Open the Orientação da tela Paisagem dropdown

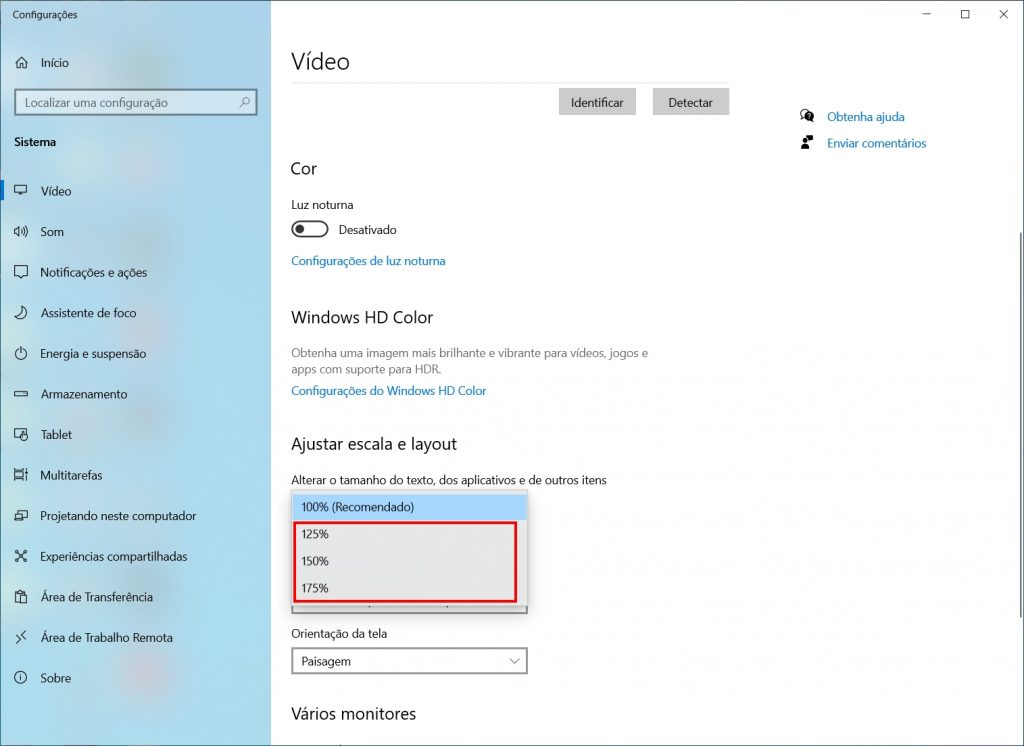[x=409, y=661]
